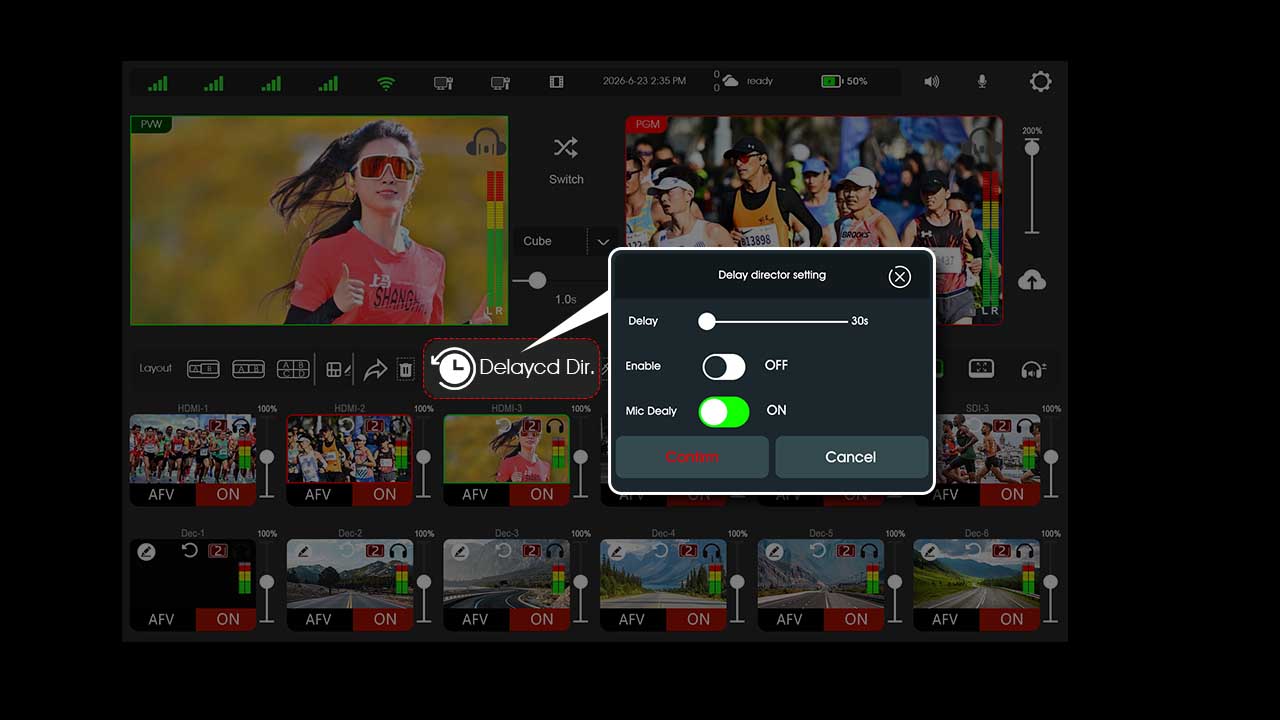Click the fullscreen frame icon
This screenshot has height=720, width=1280.
coord(981,368)
